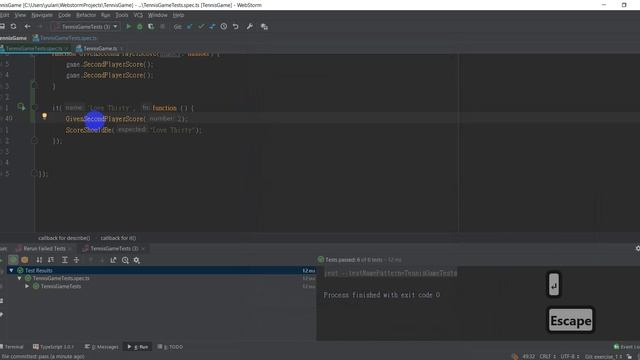Switch to the TennisGame.ts editor tab
This screenshot has width=640, height=360.
click(100, 49)
